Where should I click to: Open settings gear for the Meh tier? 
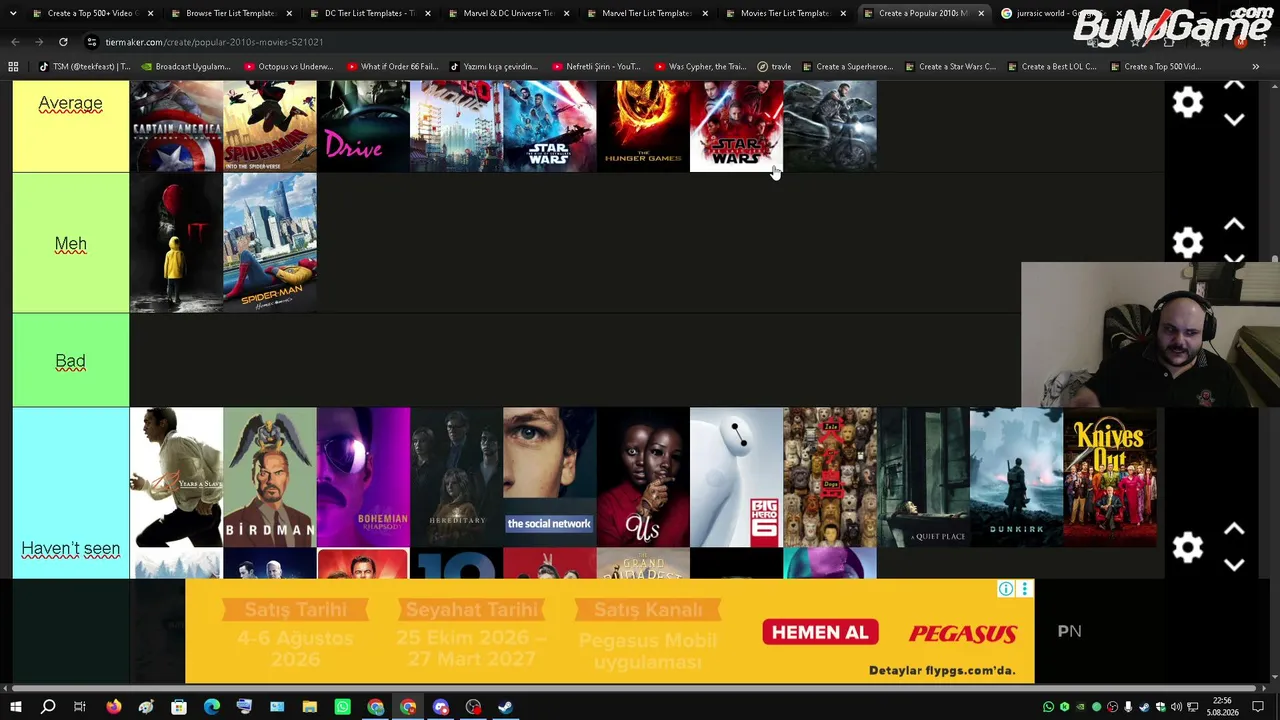point(1187,243)
